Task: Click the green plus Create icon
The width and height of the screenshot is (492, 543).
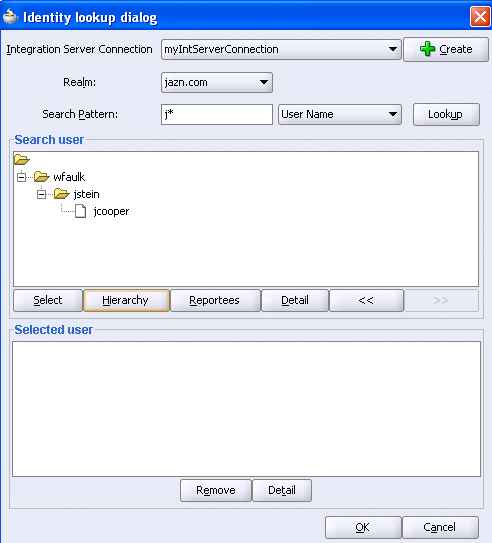Action: pyautogui.click(x=427, y=49)
